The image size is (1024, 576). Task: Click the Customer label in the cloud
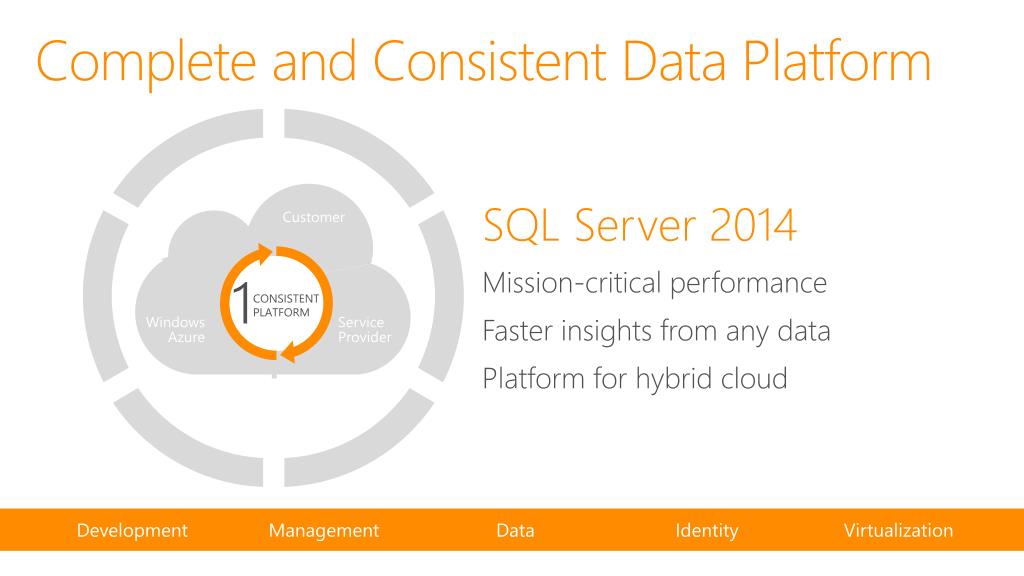click(313, 217)
